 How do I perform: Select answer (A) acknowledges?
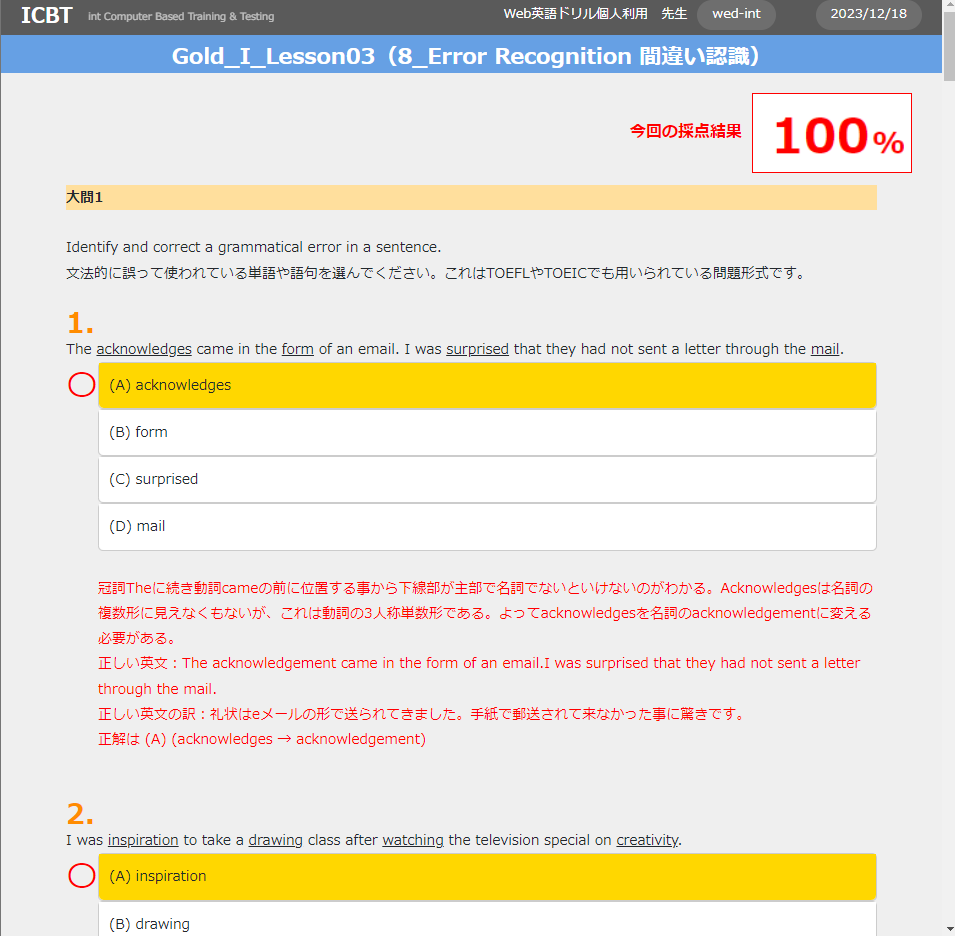point(487,385)
